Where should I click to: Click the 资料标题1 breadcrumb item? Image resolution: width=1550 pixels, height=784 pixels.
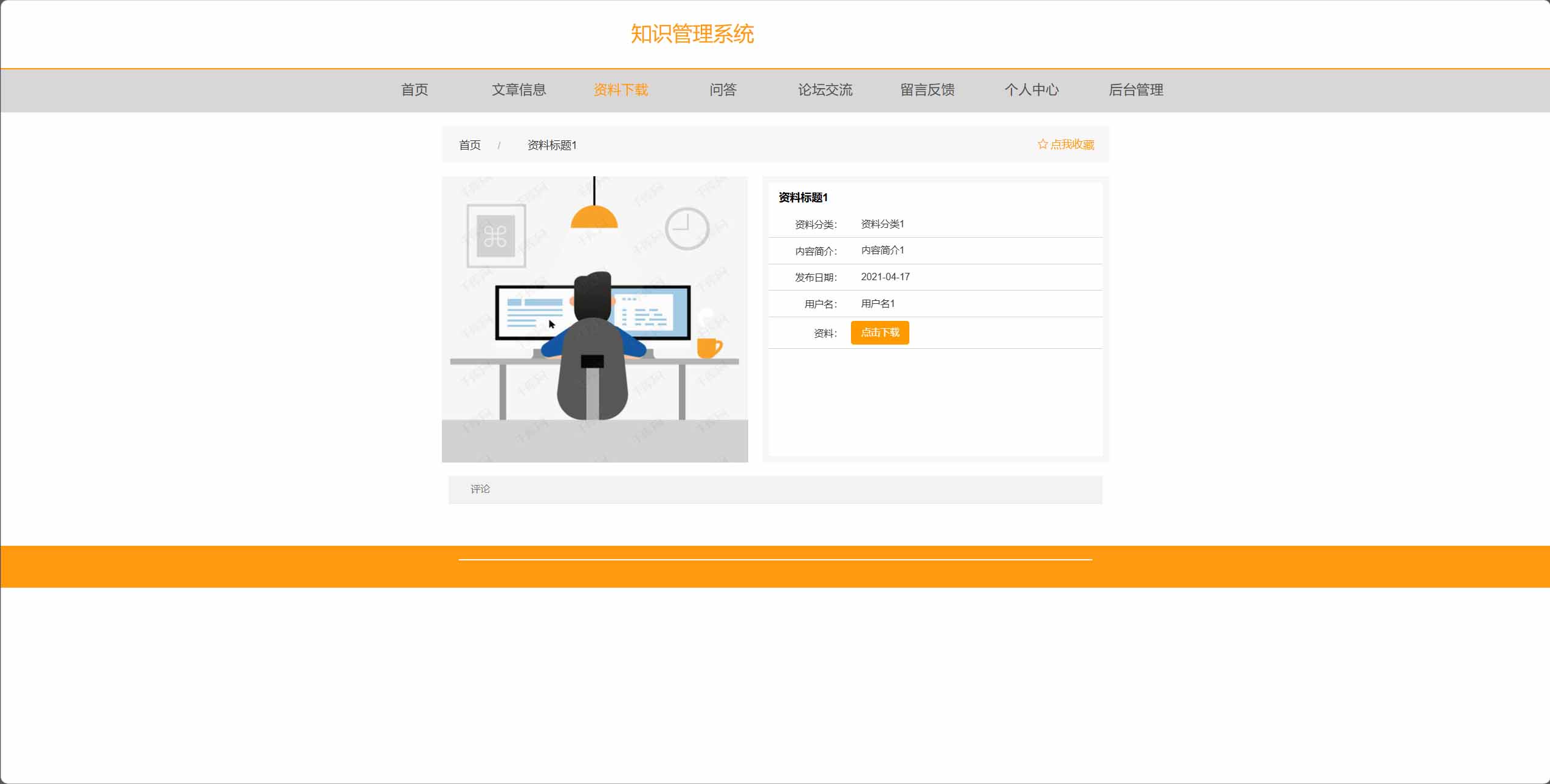click(552, 145)
